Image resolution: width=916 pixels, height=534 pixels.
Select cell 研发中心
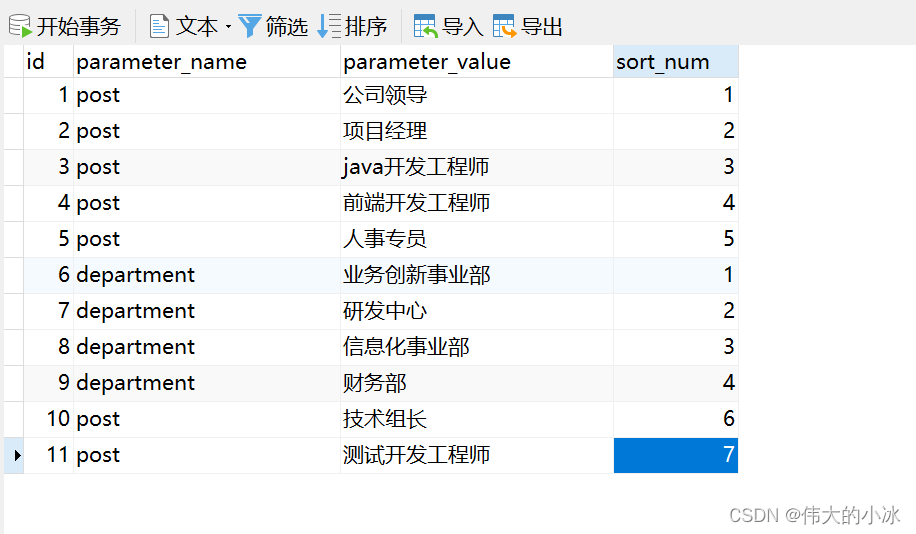(x=477, y=311)
